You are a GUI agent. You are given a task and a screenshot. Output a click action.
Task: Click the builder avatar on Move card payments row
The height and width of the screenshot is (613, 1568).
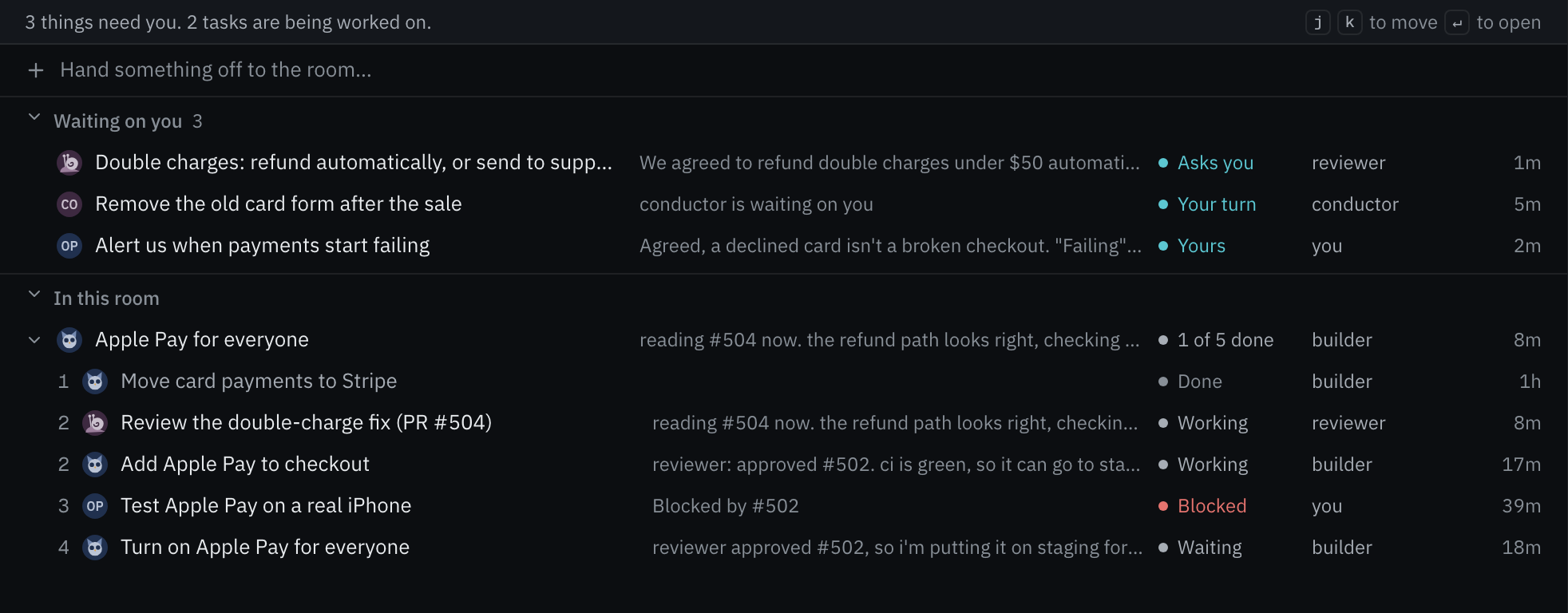point(95,382)
